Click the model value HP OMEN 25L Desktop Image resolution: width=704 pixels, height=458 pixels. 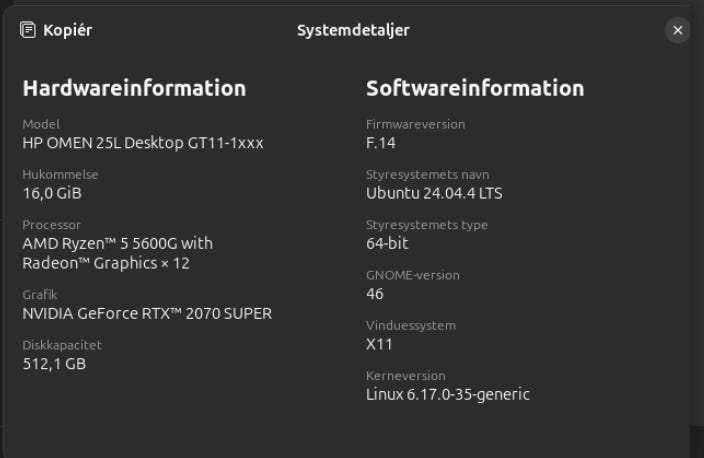[x=143, y=143]
